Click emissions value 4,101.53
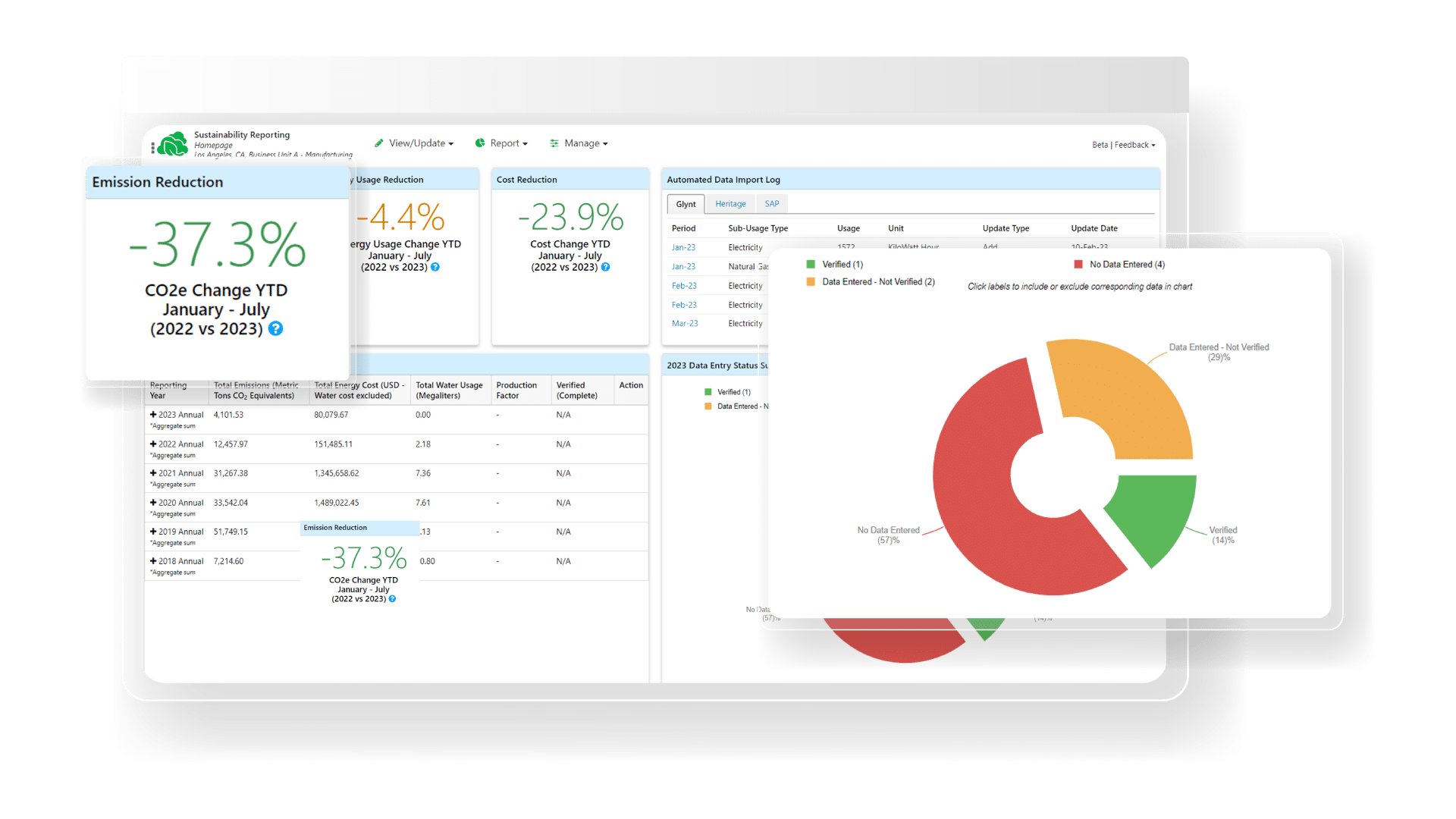This screenshot has width=1456, height=819. pyautogui.click(x=228, y=415)
